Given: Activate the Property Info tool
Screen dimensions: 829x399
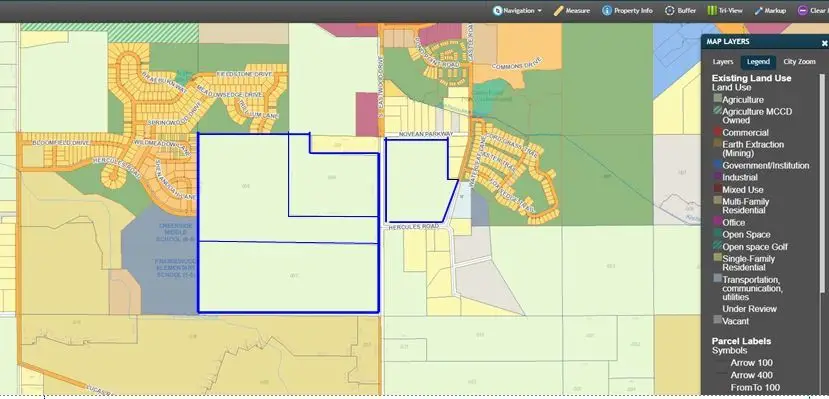Looking at the screenshot, I should pyautogui.click(x=627, y=11).
